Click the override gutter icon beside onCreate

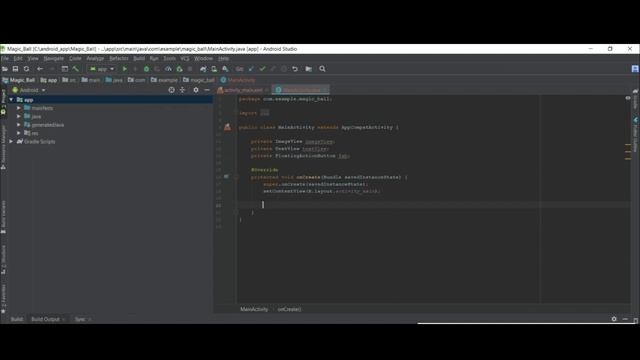(x=226, y=177)
